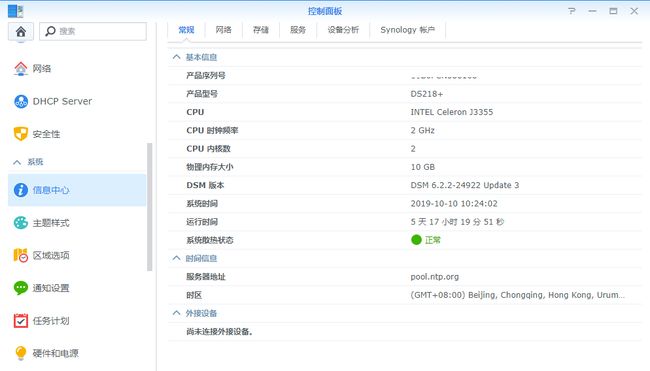Collapse the 时间信息 section

(x=177, y=258)
